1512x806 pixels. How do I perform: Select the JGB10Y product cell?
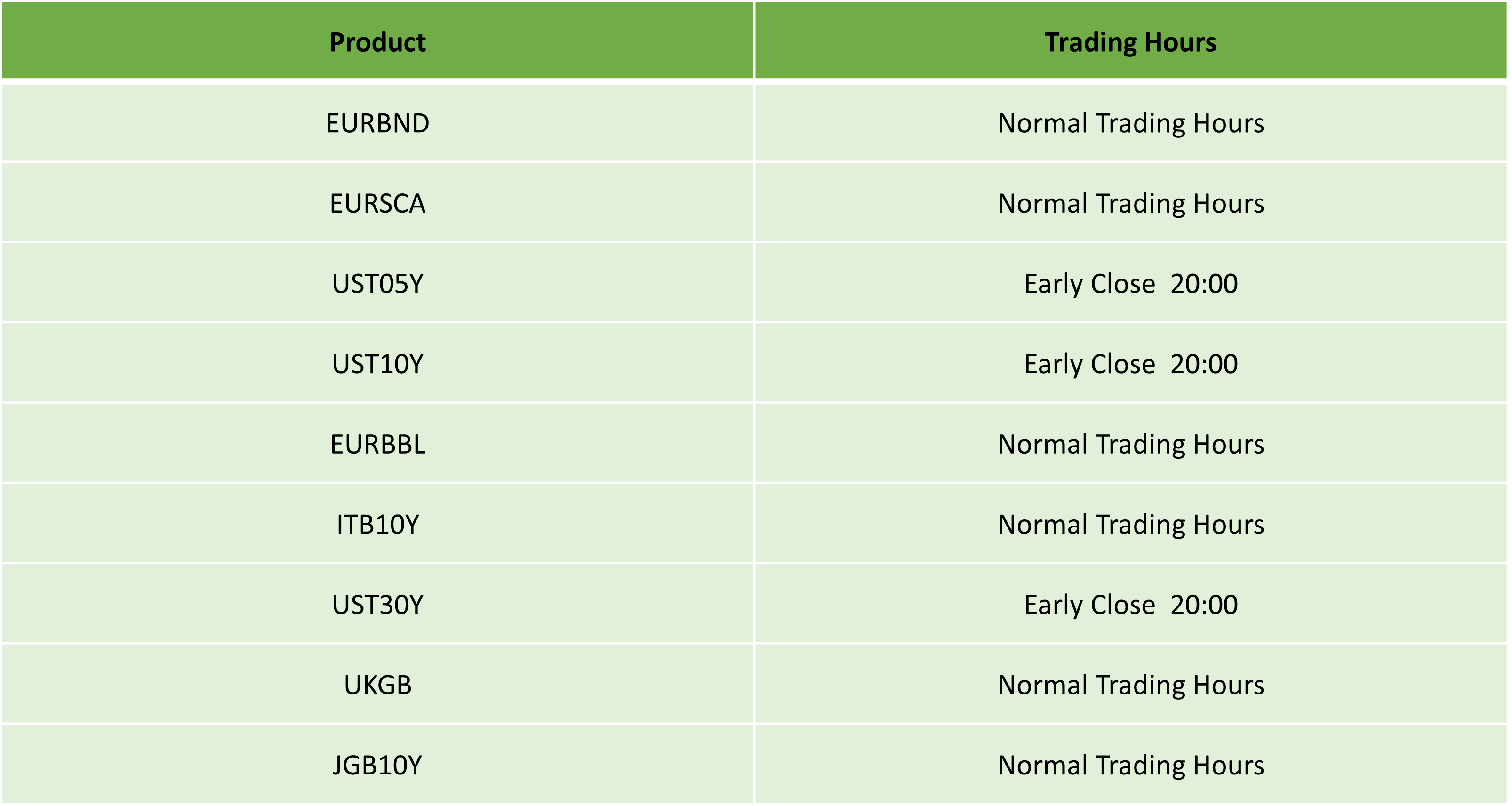click(377, 766)
